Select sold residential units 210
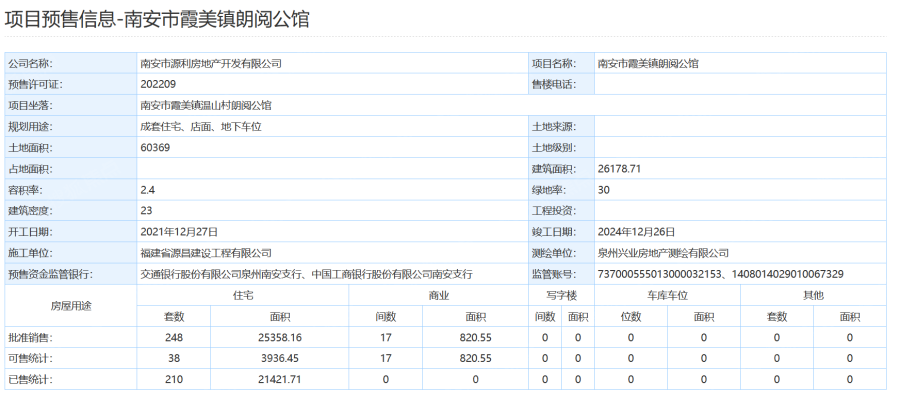The height and width of the screenshot is (396, 900). click(173, 379)
